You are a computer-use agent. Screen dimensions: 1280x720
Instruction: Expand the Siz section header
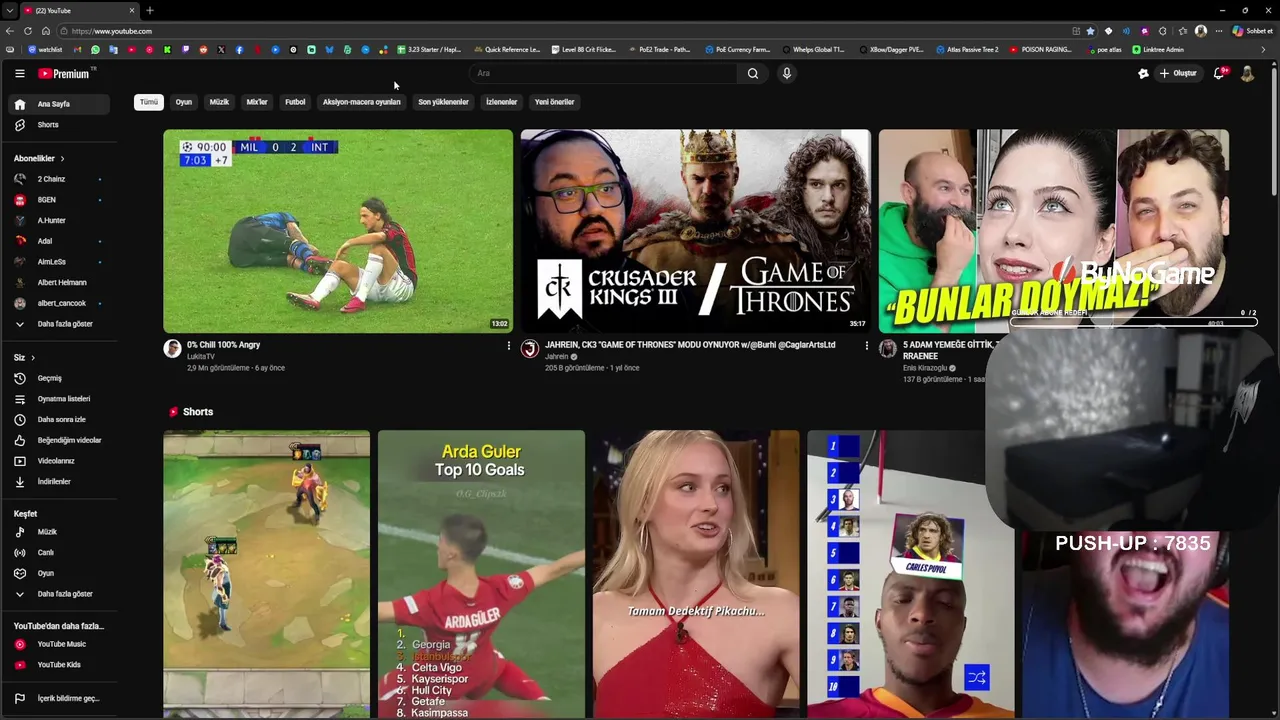pos(24,357)
